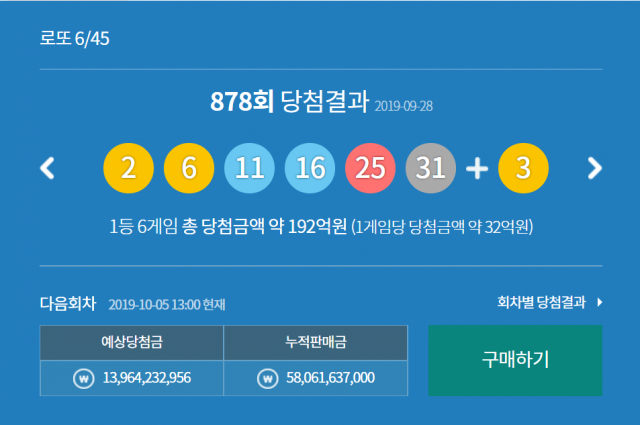Click the gray ball numbered 31

pos(431,168)
